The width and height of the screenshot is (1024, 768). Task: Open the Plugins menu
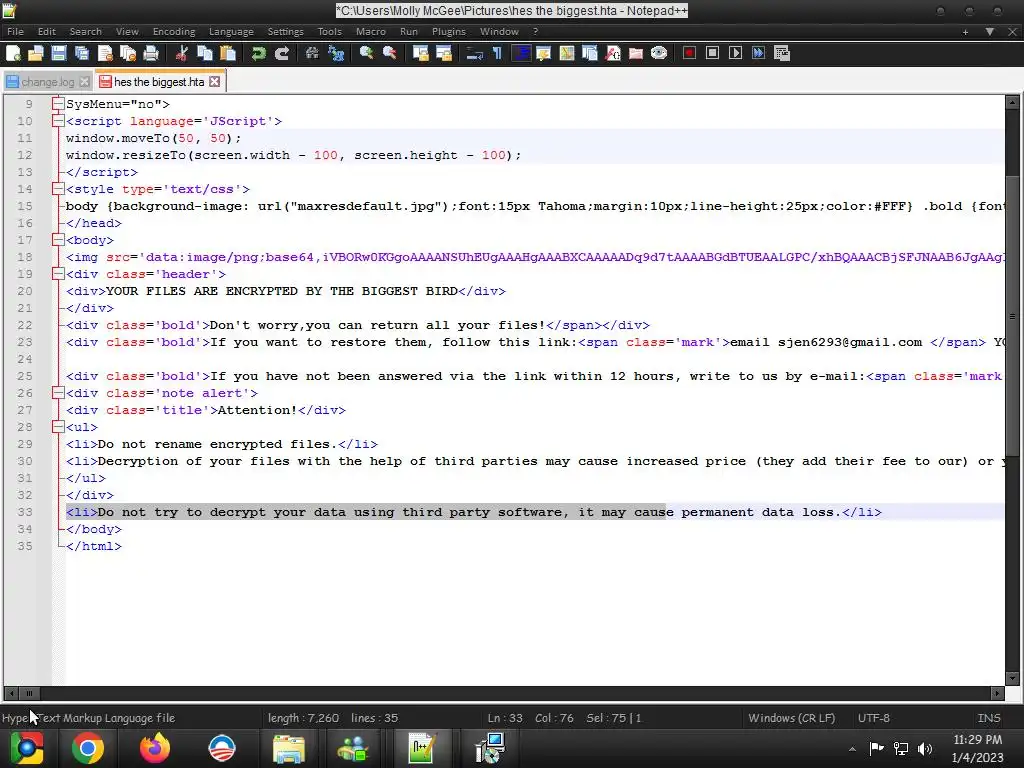pos(449,31)
